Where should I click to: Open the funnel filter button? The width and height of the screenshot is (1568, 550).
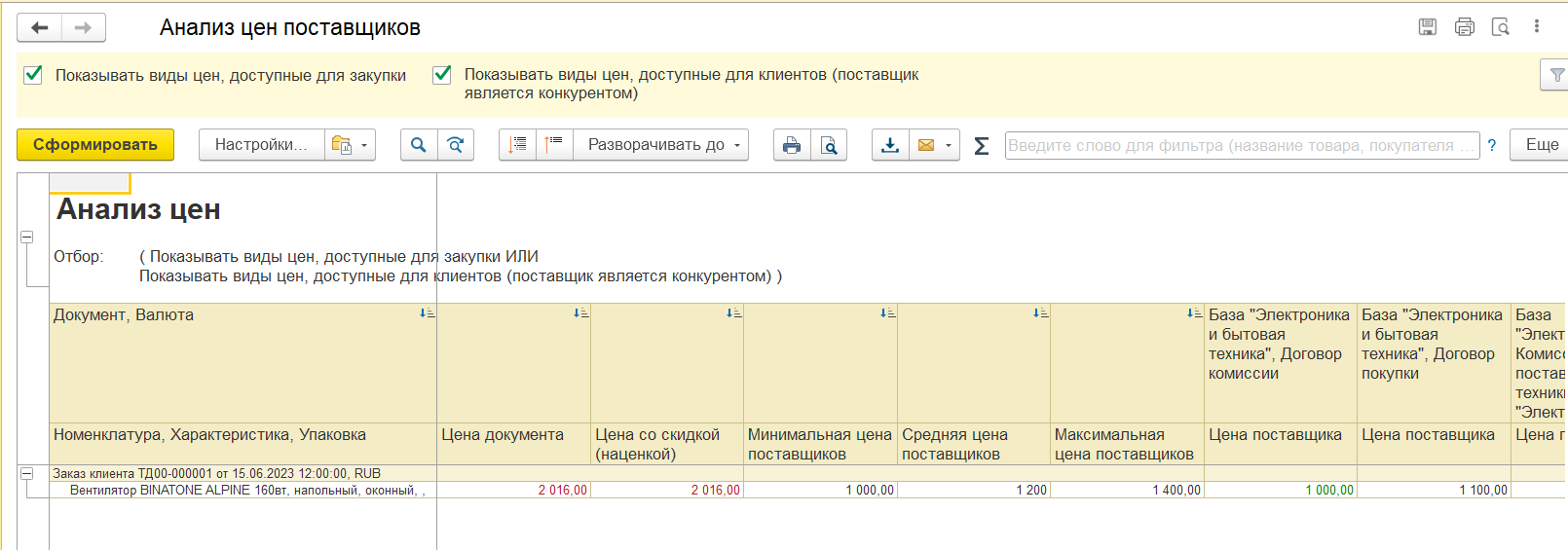point(1555,75)
